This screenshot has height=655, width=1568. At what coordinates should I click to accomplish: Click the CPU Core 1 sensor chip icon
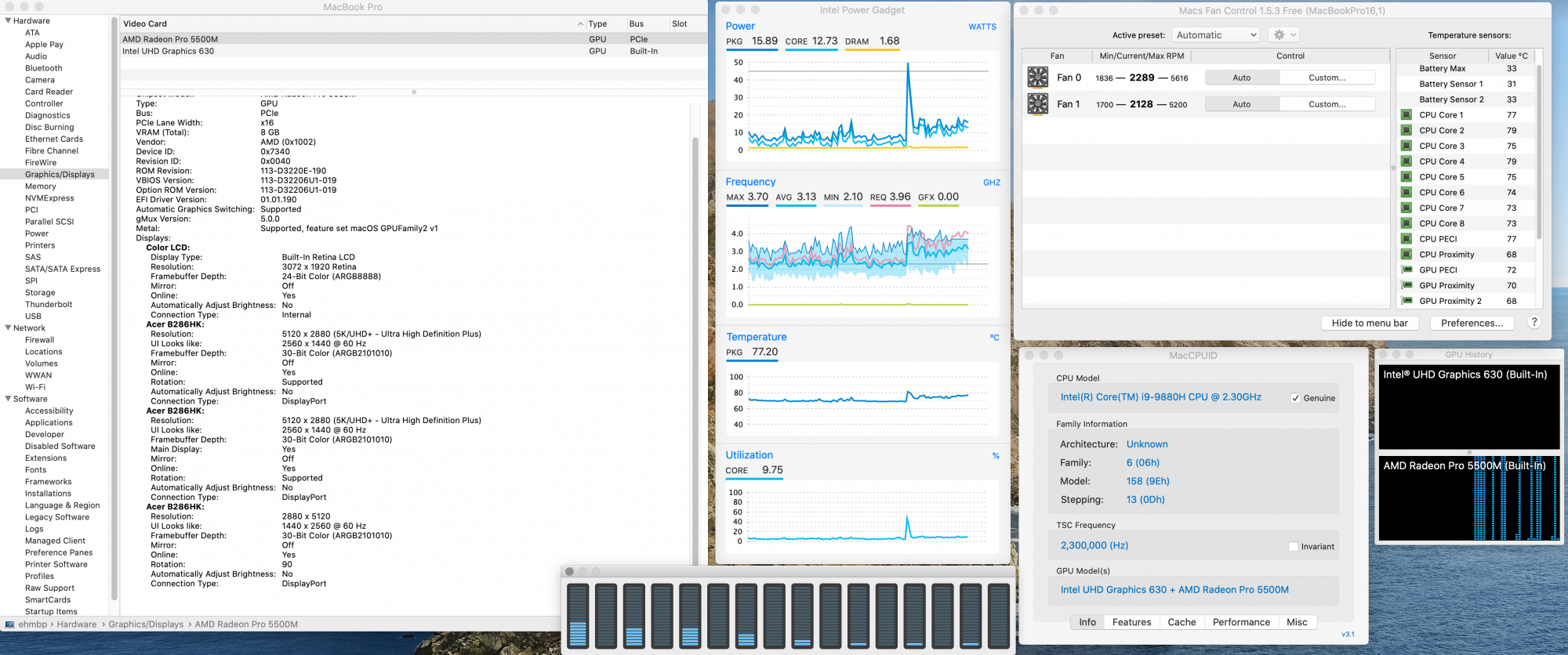coord(1406,114)
